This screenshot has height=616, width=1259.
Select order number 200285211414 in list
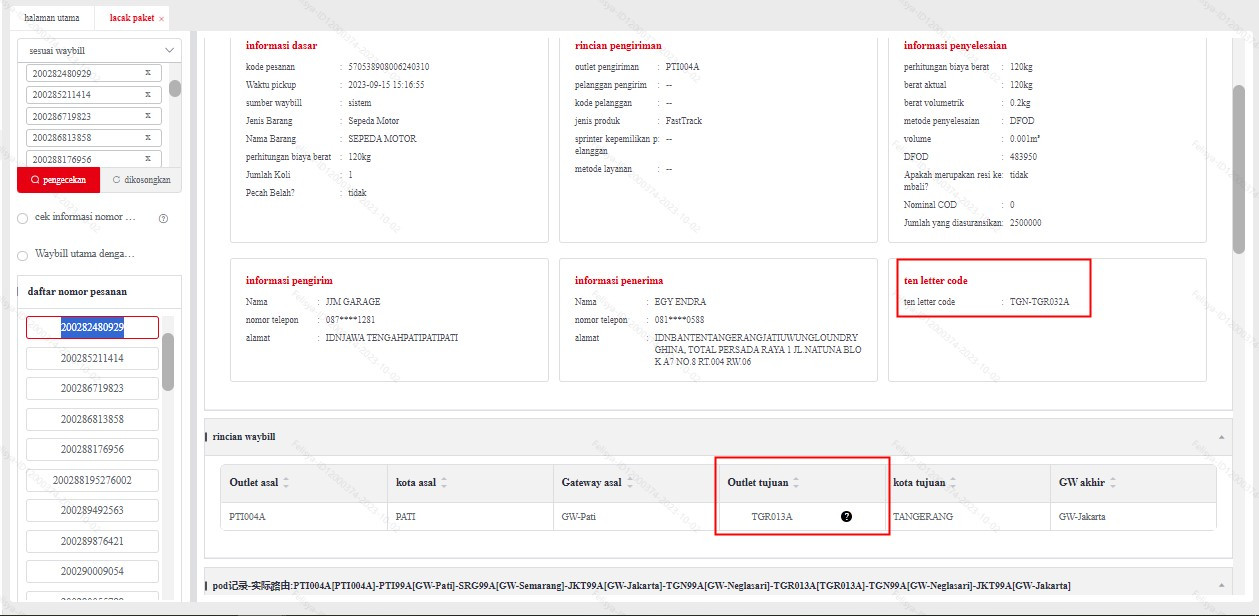point(92,358)
